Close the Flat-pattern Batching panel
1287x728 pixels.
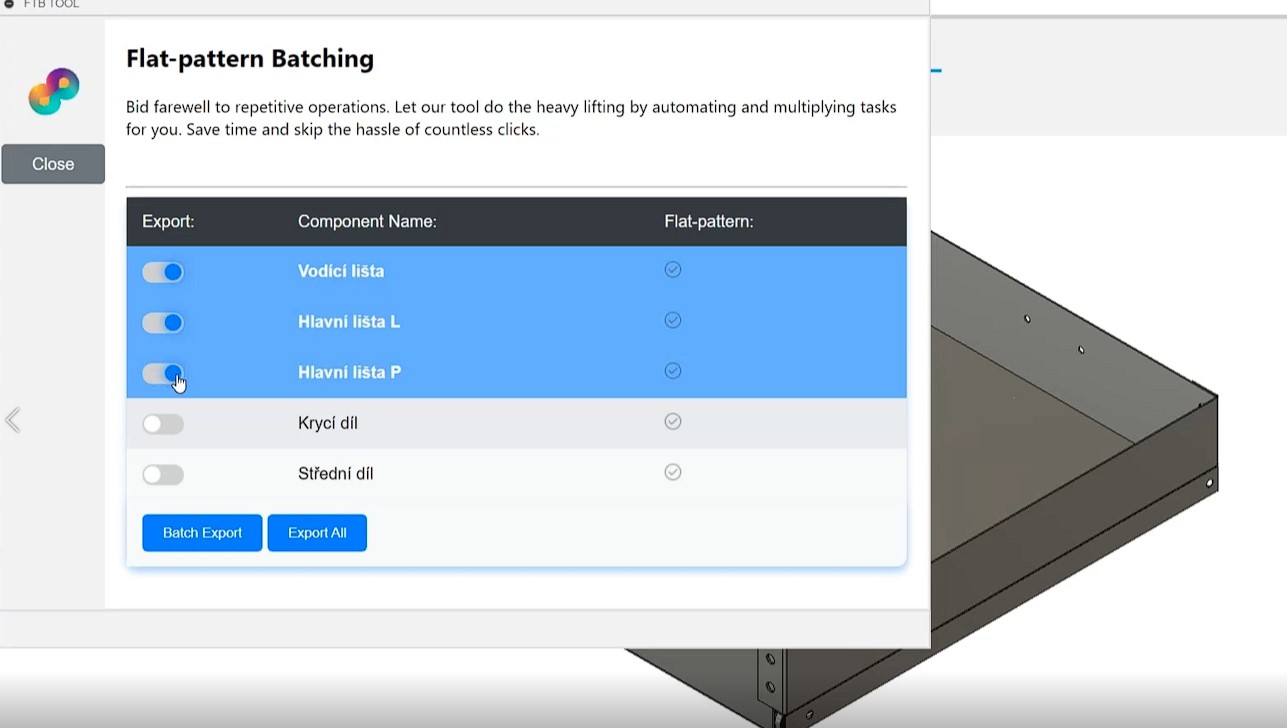53,164
